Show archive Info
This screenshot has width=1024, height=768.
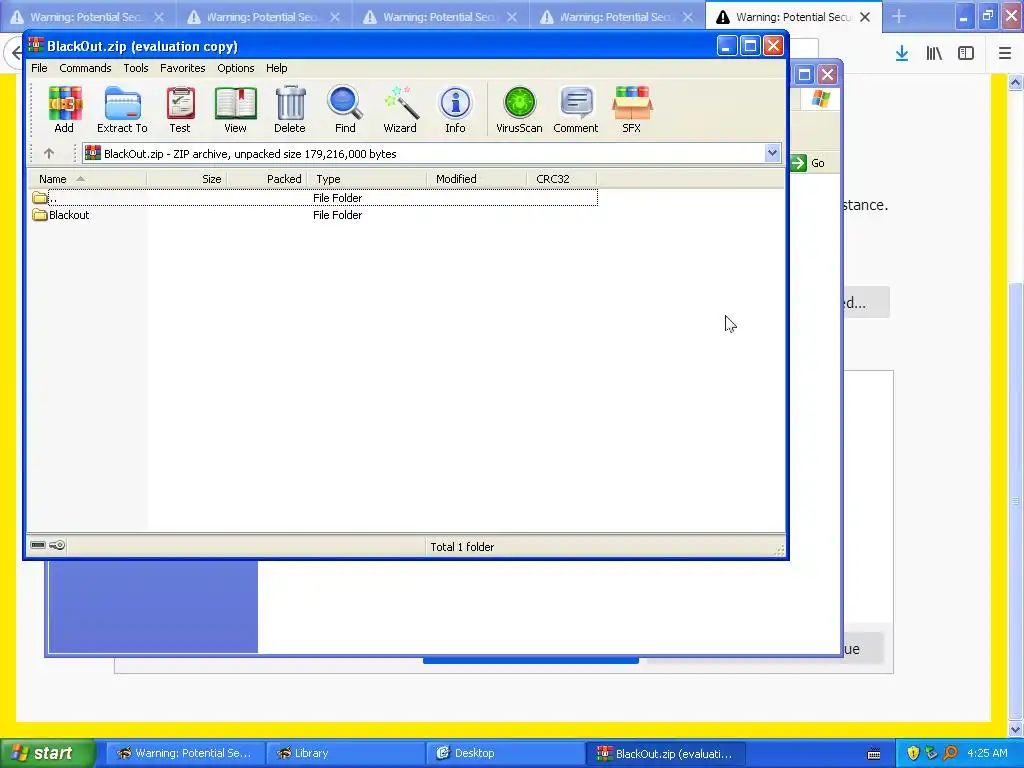point(455,109)
